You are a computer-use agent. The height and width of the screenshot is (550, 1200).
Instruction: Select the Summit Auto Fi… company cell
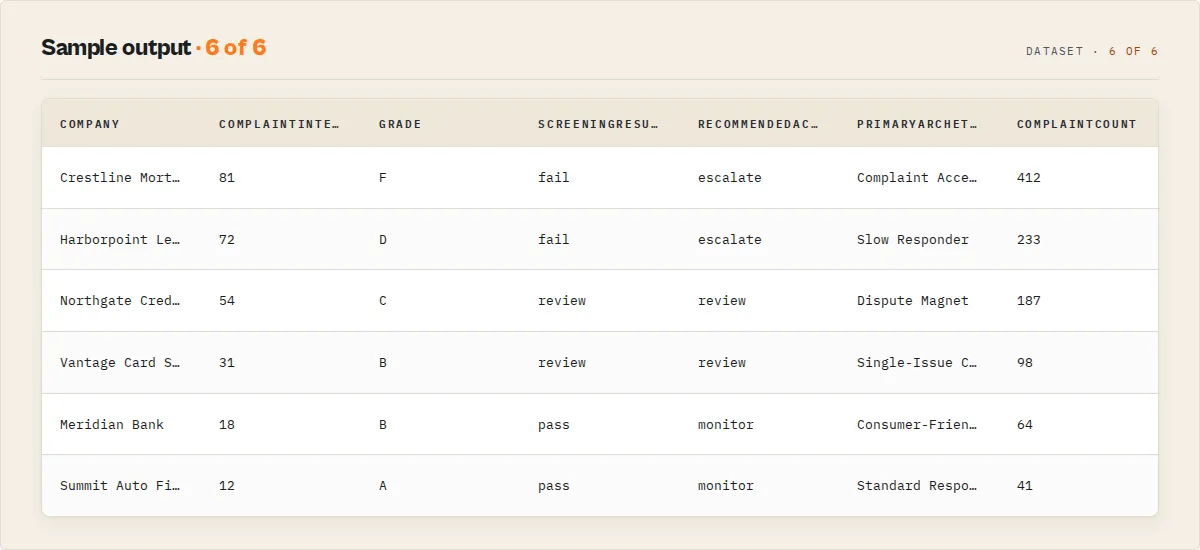point(120,486)
